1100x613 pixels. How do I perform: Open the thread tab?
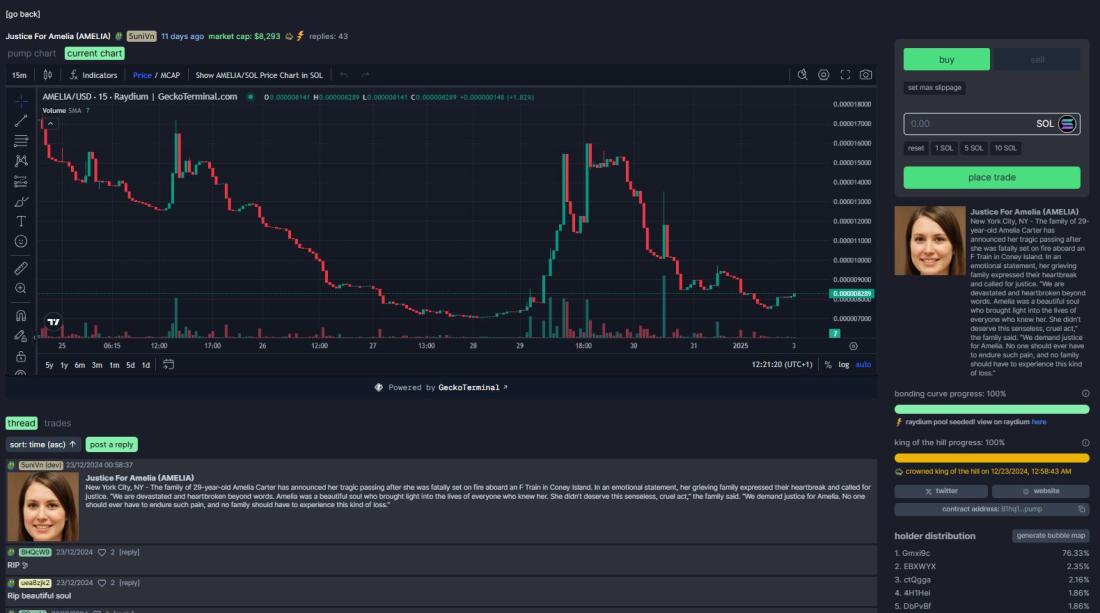pos(21,423)
